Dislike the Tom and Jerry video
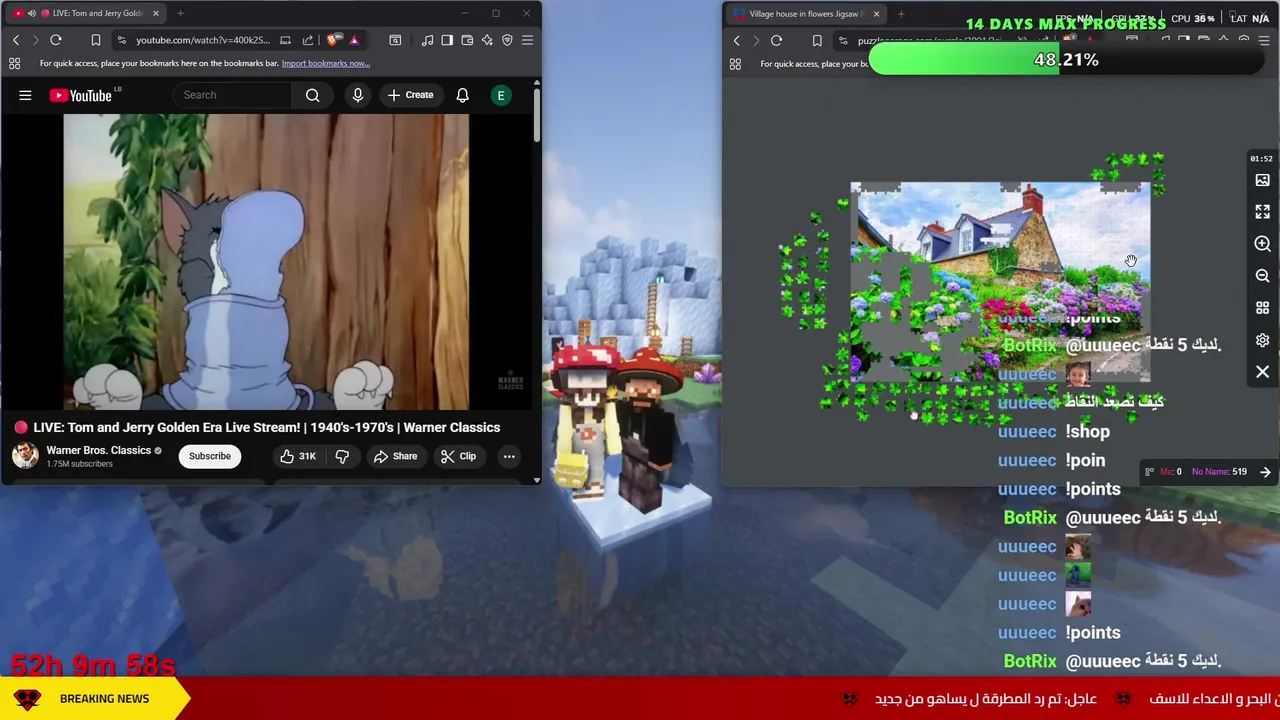The image size is (1280, 720). point(342,456)
